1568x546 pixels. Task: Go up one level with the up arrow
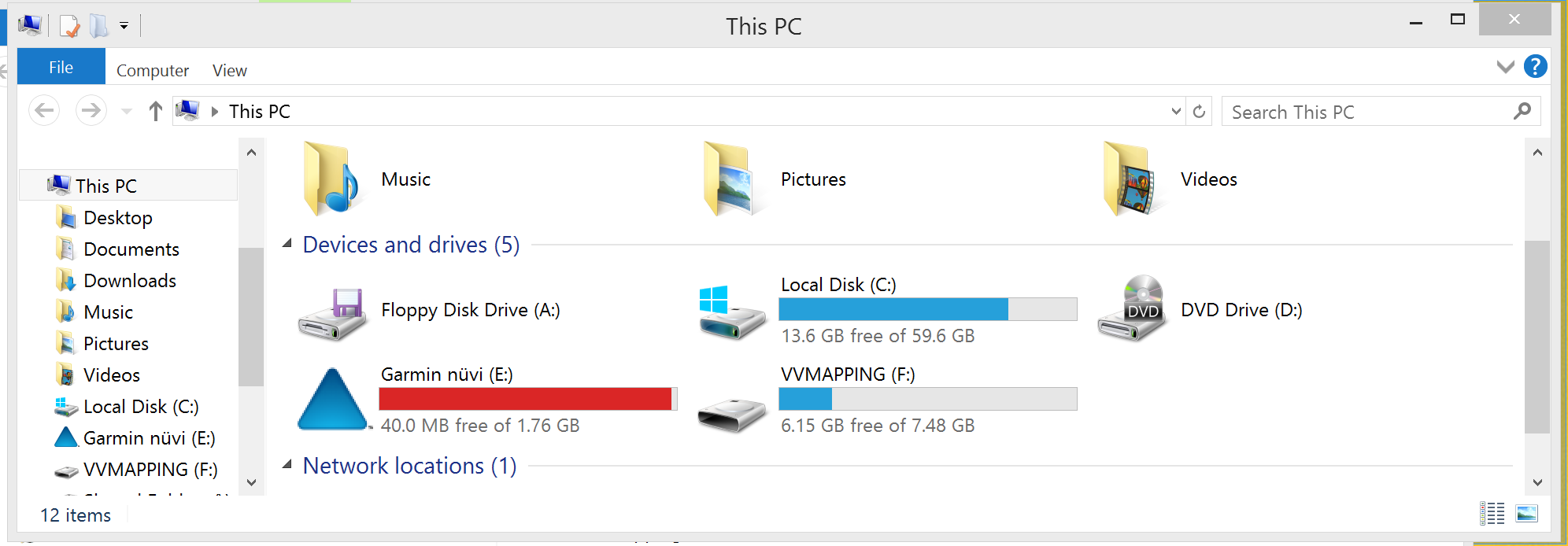pyautogui.click(x=156, y=112)
